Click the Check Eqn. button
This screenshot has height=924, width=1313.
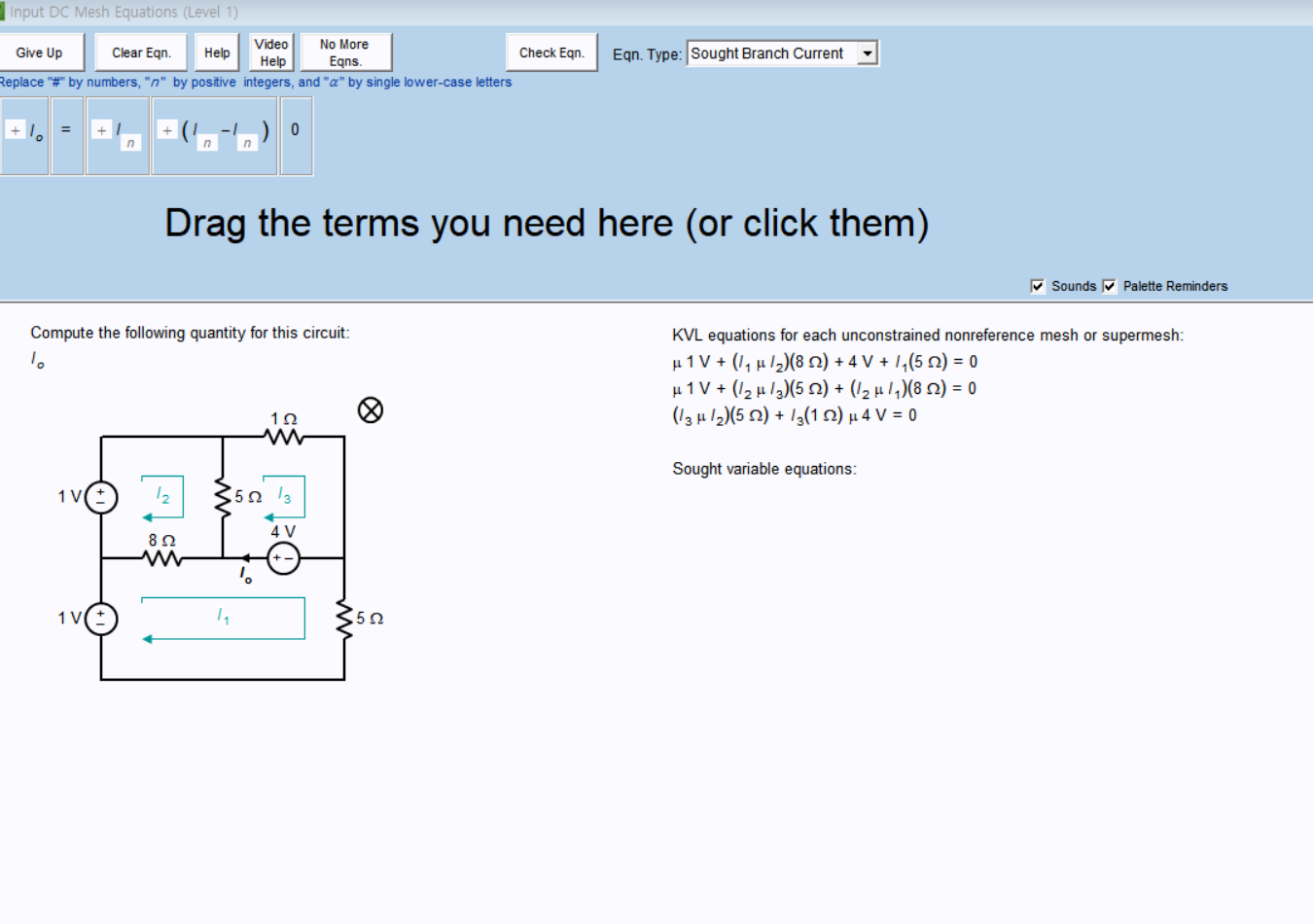551,52
